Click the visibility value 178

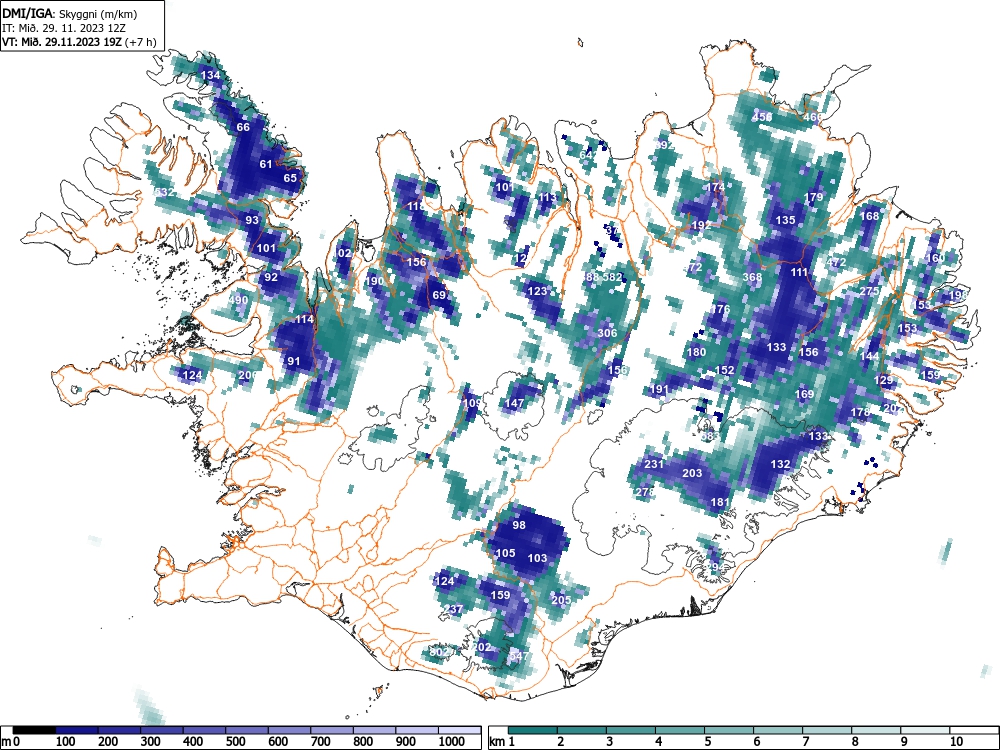(x=860, y=413)
